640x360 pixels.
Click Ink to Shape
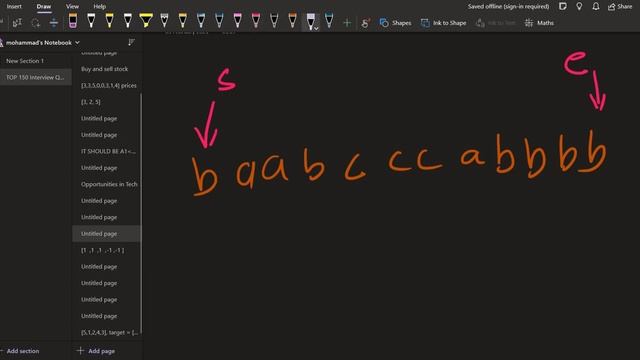444,23
